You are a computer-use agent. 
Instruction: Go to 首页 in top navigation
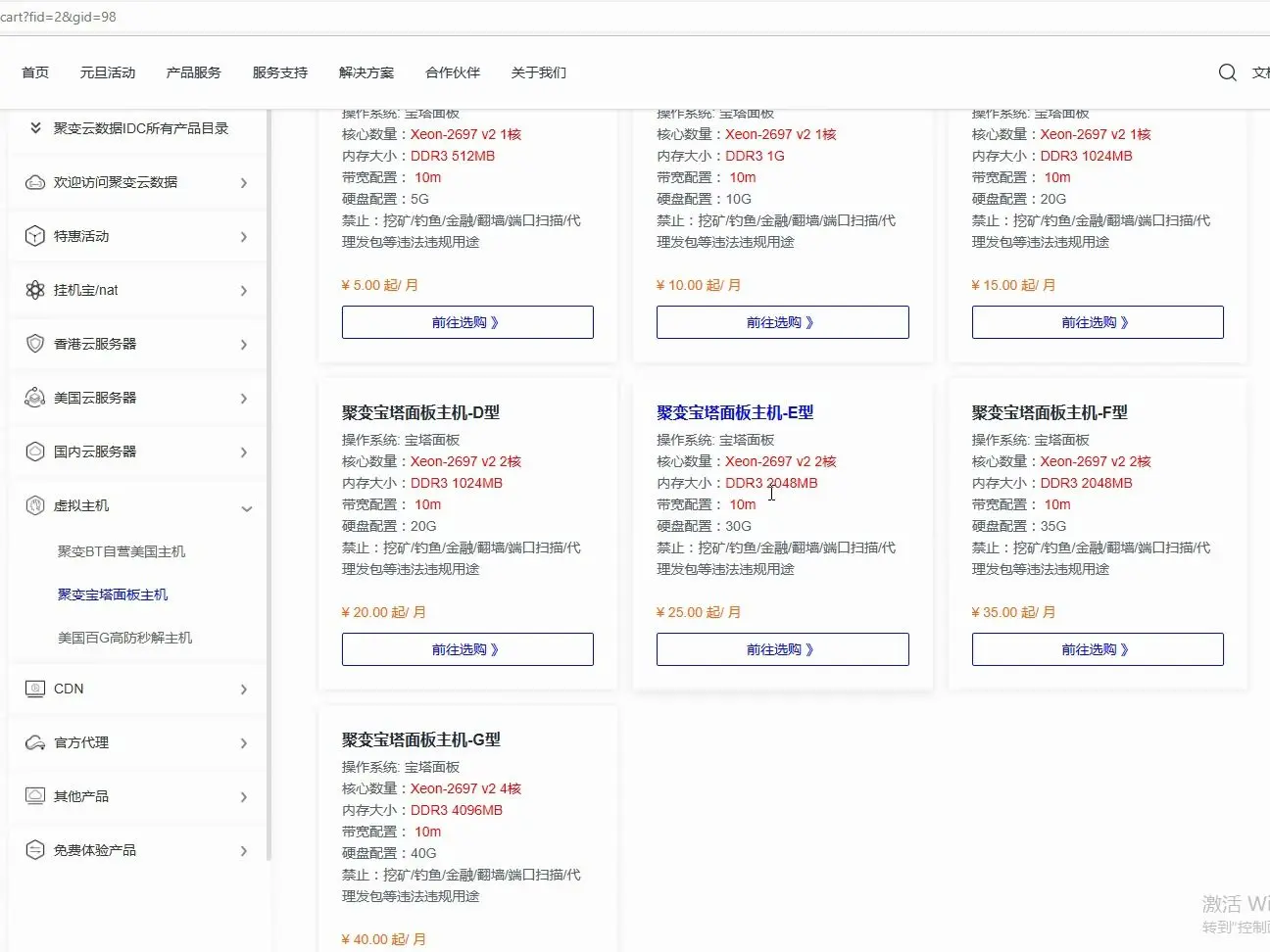pos(35,72)
